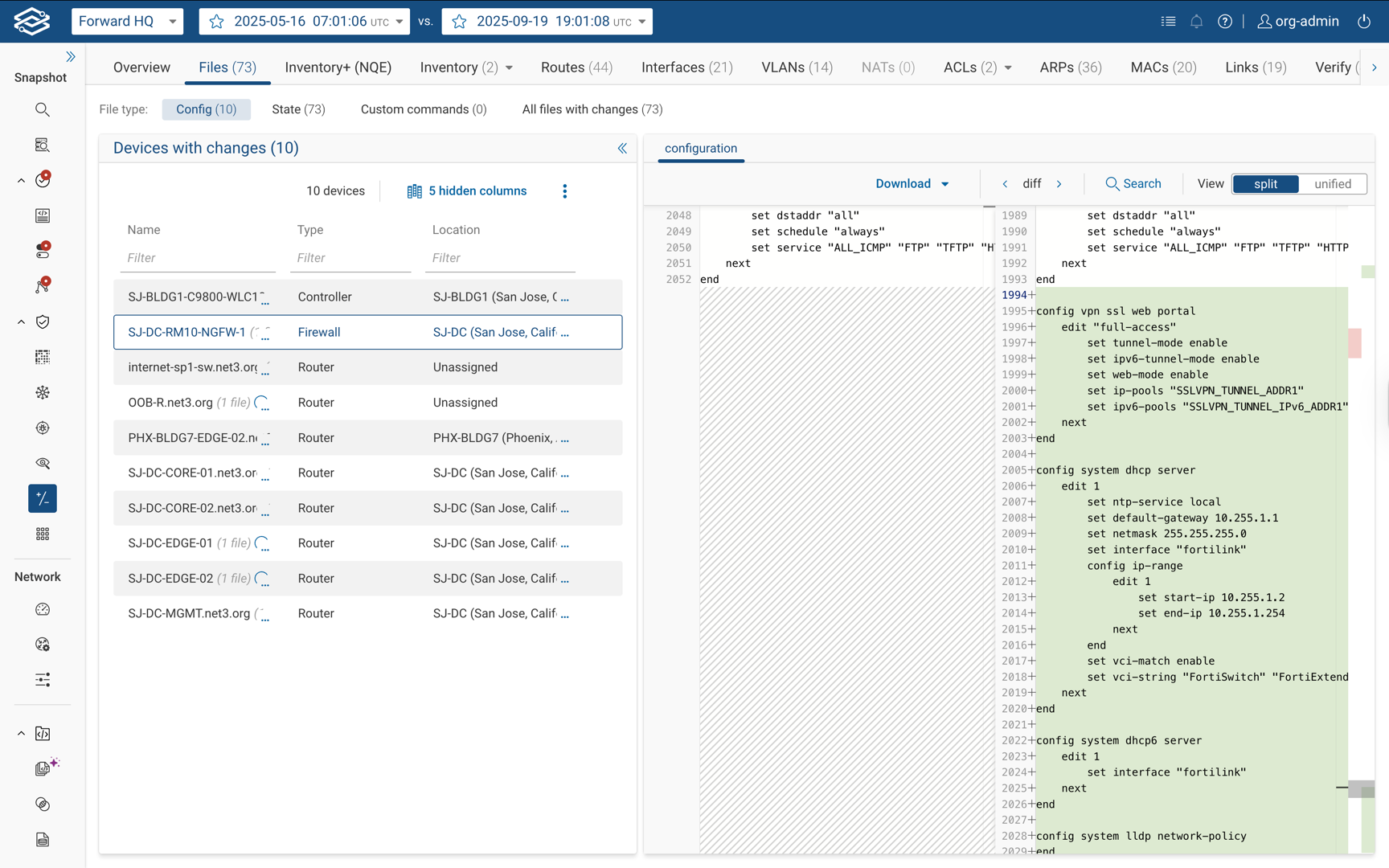Screen dimensions: 1389x868
Task: Open the 2025-09-19 snapshot selector dropdown
Action: 547,22
